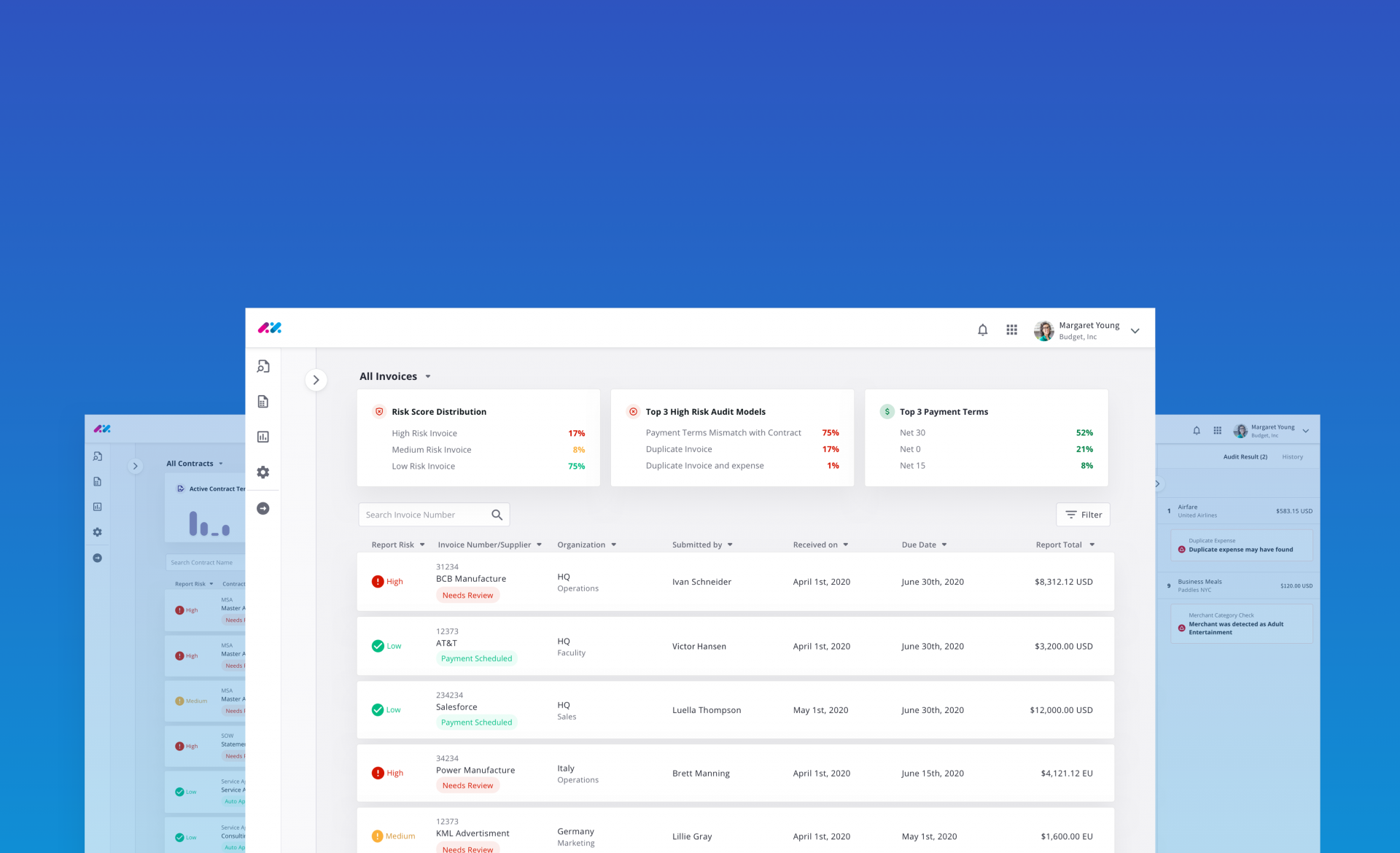Image resolution: width=1400 pixels, height=853 pixels.
Task: Click Margaret Young's avatar in main window
Action: (1043, 330)
